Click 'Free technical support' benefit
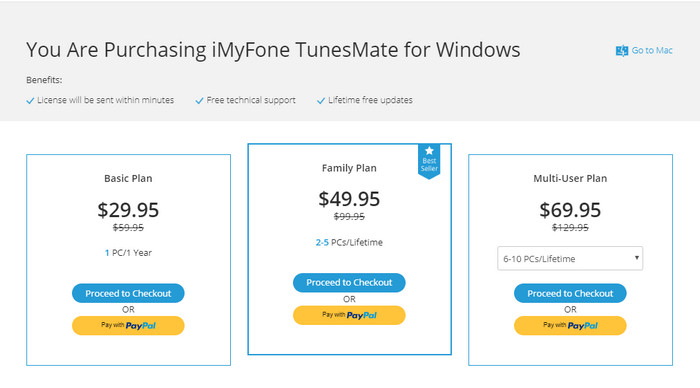Screen dimensions: 700x388 tap(251, 100)
